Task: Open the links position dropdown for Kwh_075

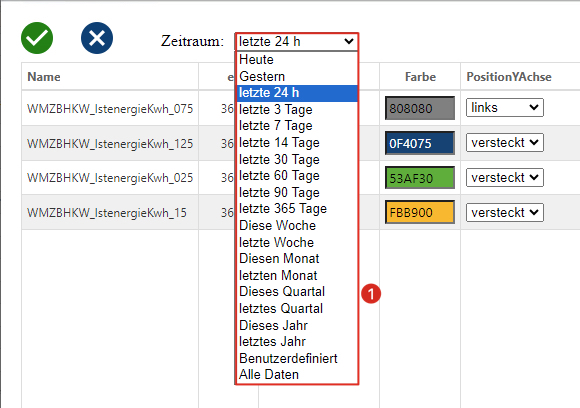Action: pos(505,108)
